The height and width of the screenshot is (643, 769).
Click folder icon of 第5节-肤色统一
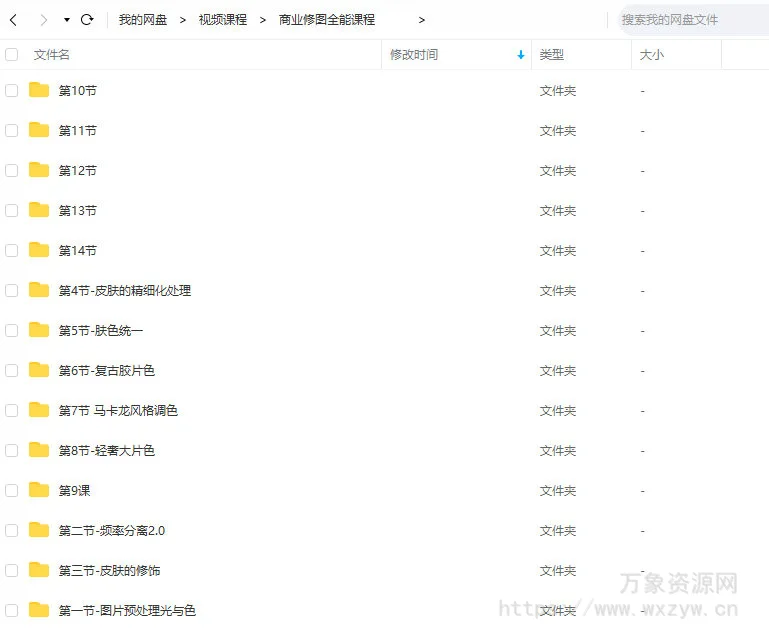39,330
